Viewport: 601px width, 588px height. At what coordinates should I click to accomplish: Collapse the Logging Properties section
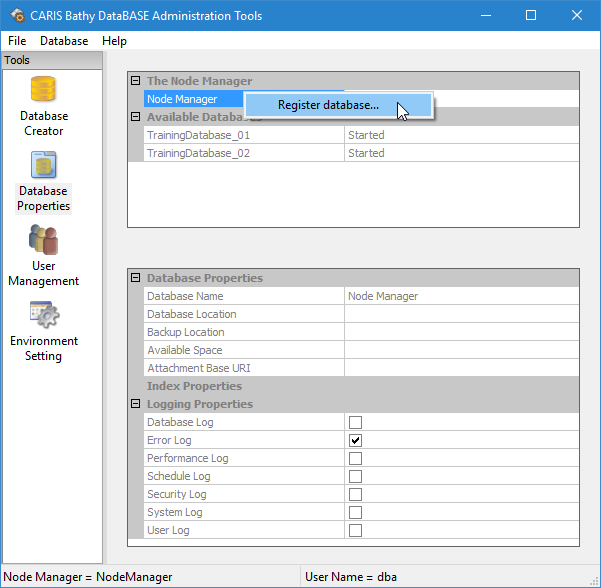135,404
